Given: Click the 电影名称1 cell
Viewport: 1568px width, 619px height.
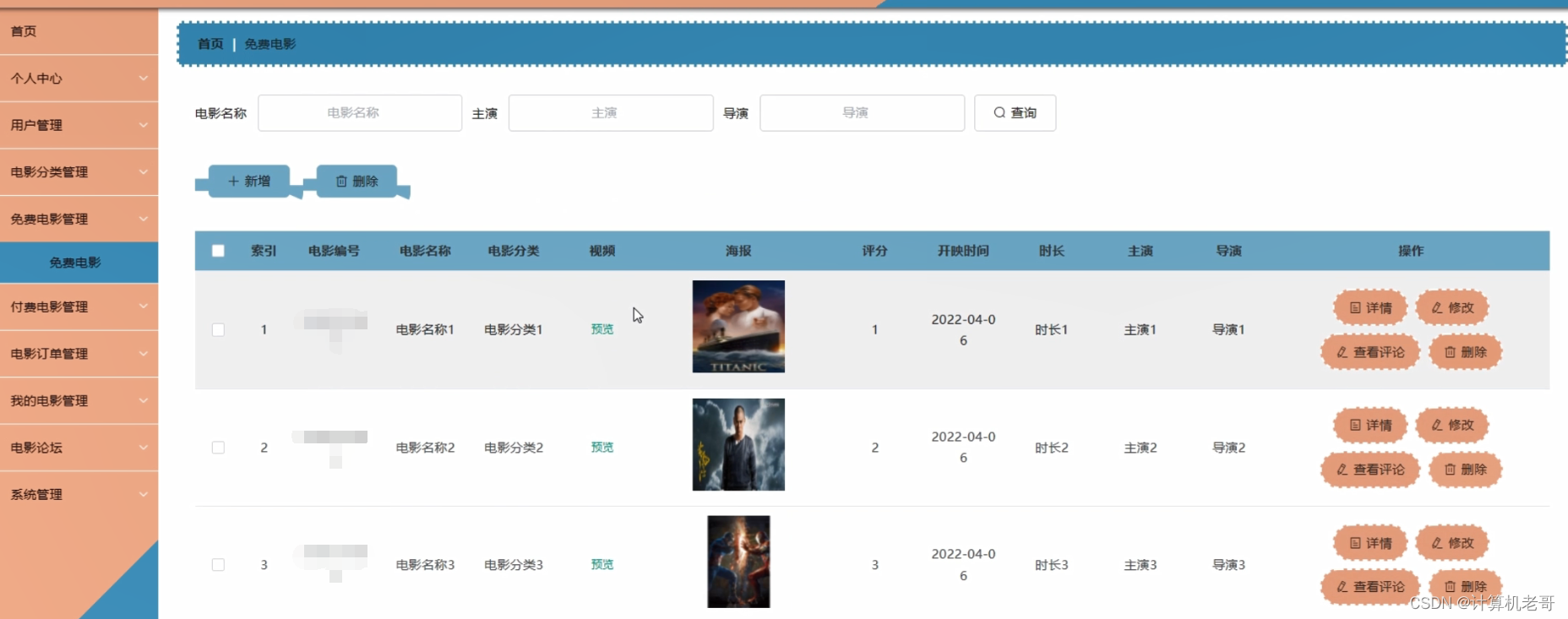Looking at the screenshot, I should (x=425, y=330).
